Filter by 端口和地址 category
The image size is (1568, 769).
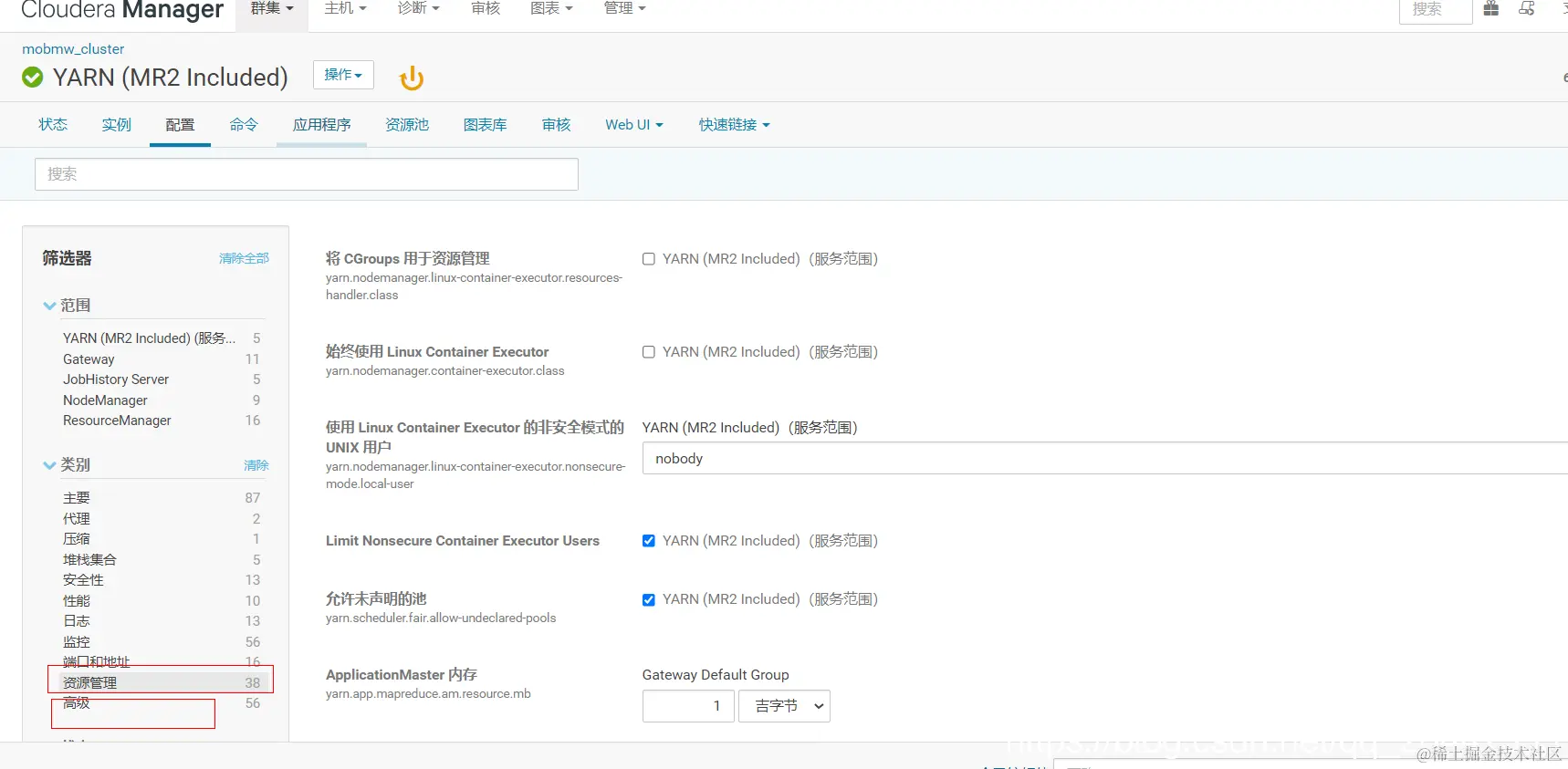point(161,662)
